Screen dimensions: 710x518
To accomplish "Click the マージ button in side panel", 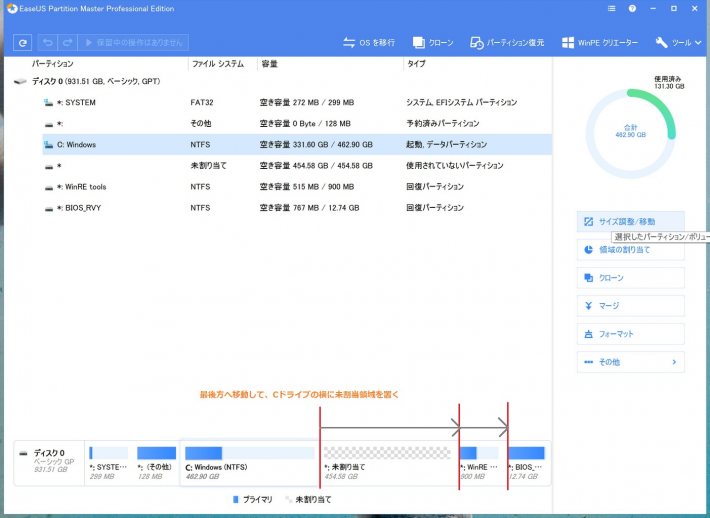I will tap(630, 306).
